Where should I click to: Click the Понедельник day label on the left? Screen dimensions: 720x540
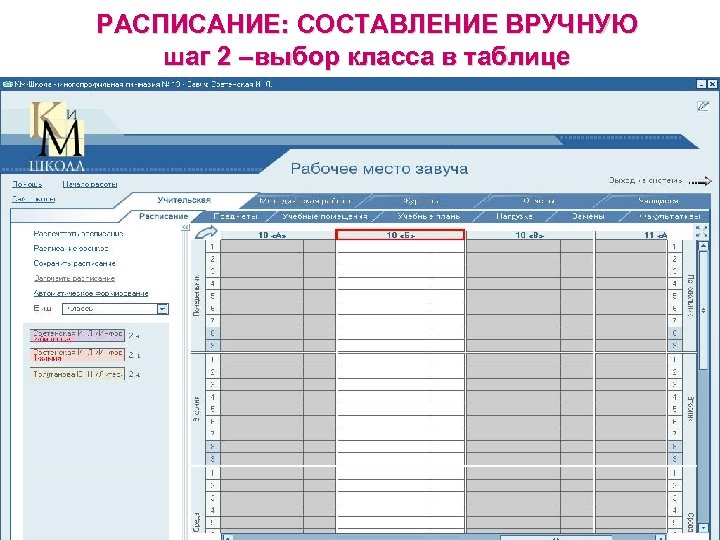tap(197, 296)
